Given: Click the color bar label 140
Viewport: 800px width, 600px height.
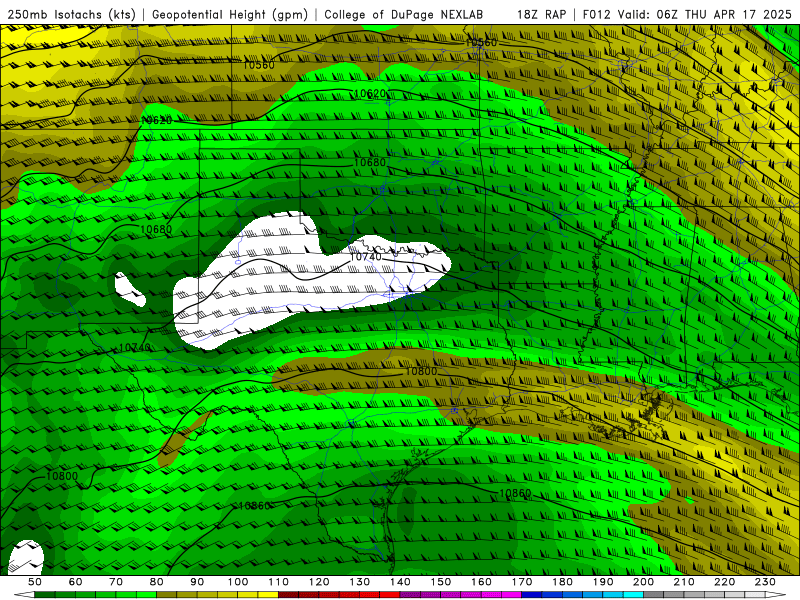Looking at the screenshot, I should pos(400,582).
